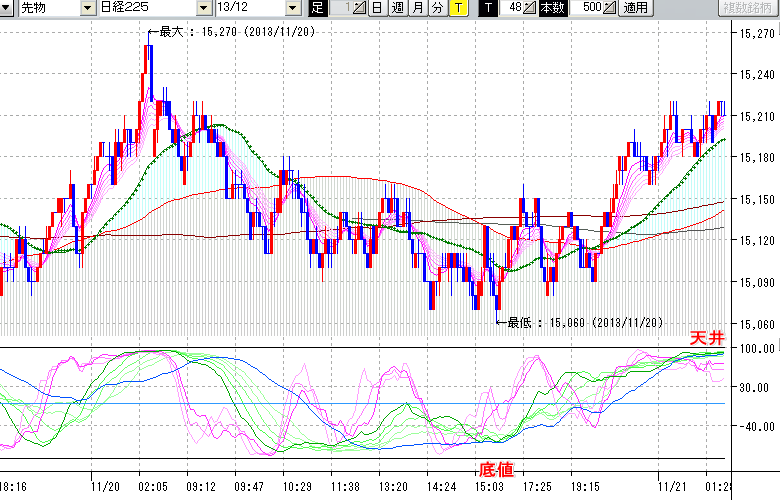Screen dimensions: 780x500
Task: Click the 適用 apply button
Action: point(635,8)
